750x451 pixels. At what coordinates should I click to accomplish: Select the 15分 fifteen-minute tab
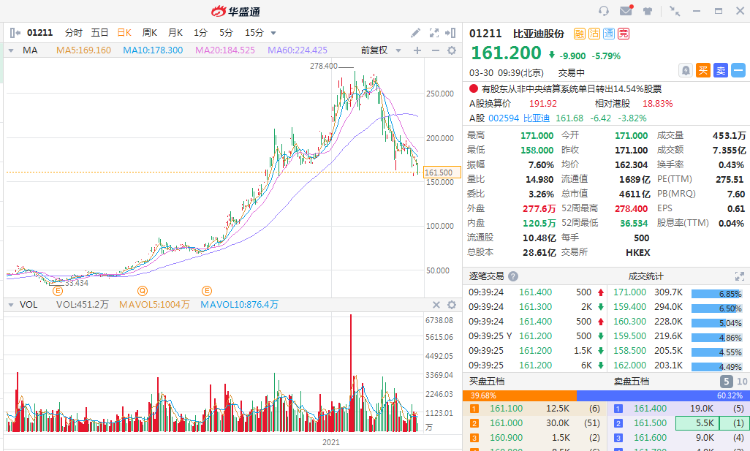(x=254, y=33)
